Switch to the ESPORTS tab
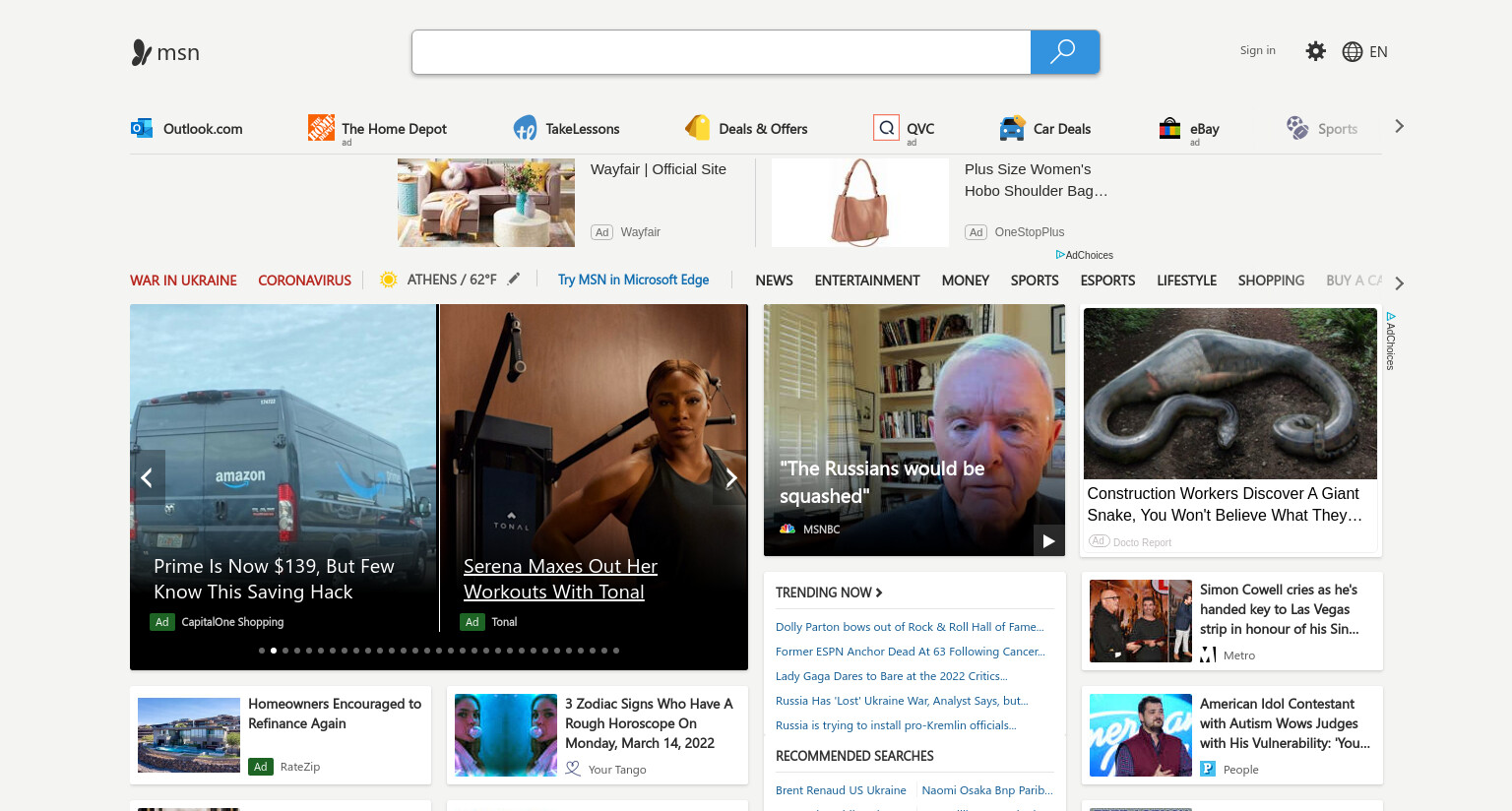Screen dimensions: 1512x811 [x=1107, y=281]
